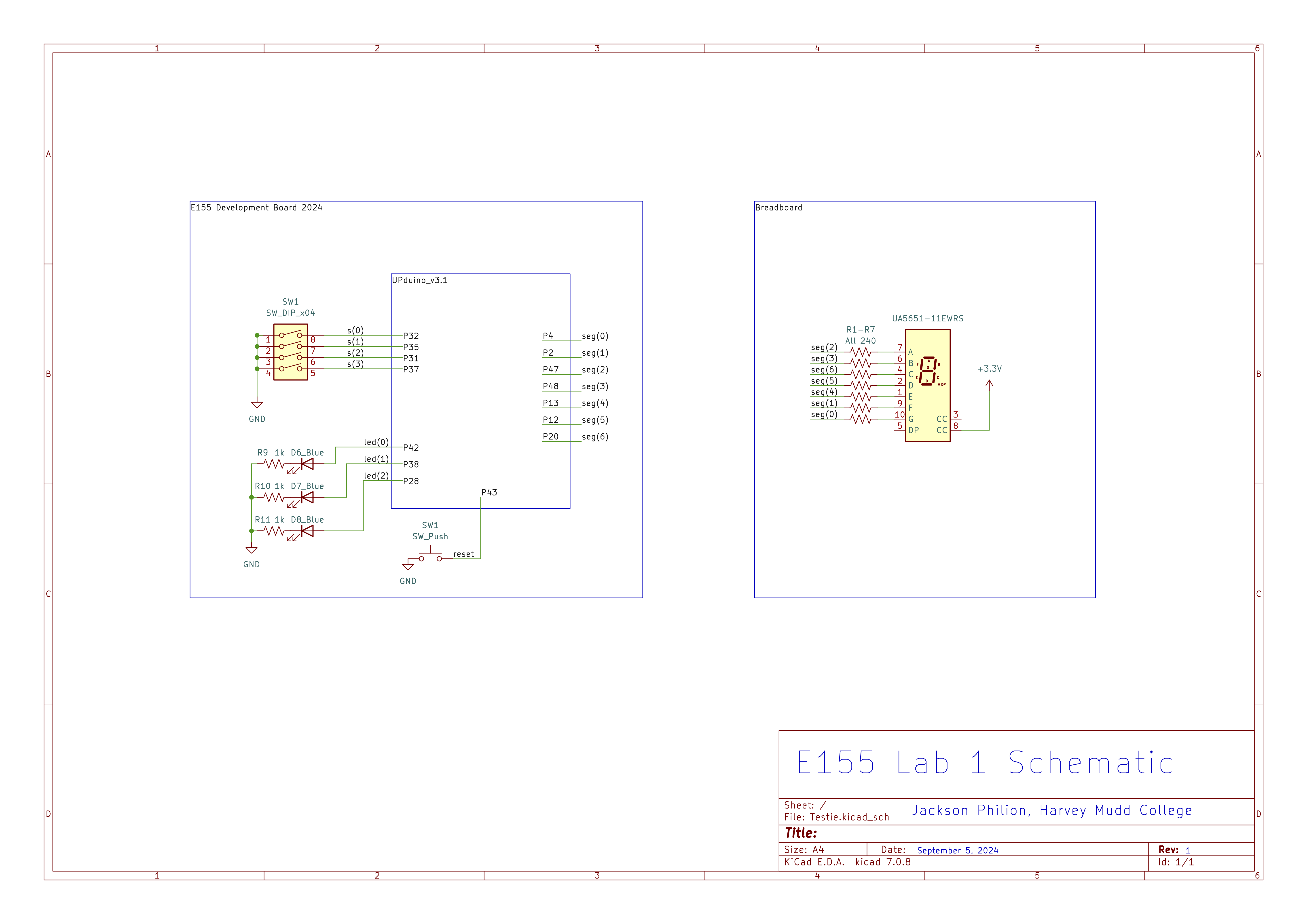
Task: Select the P31 pin label
Action: pos(411,359)
